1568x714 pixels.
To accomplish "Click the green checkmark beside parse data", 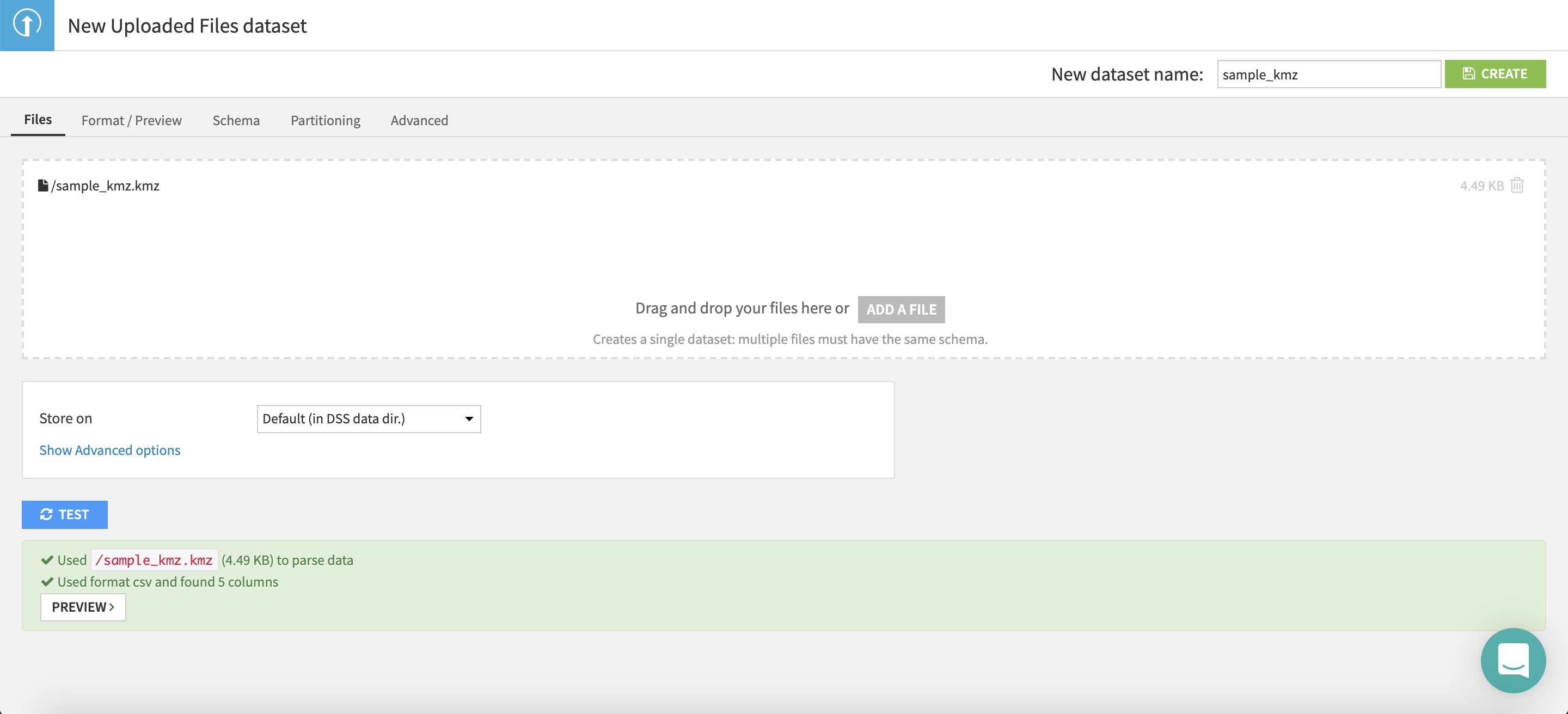I will 47,560.
